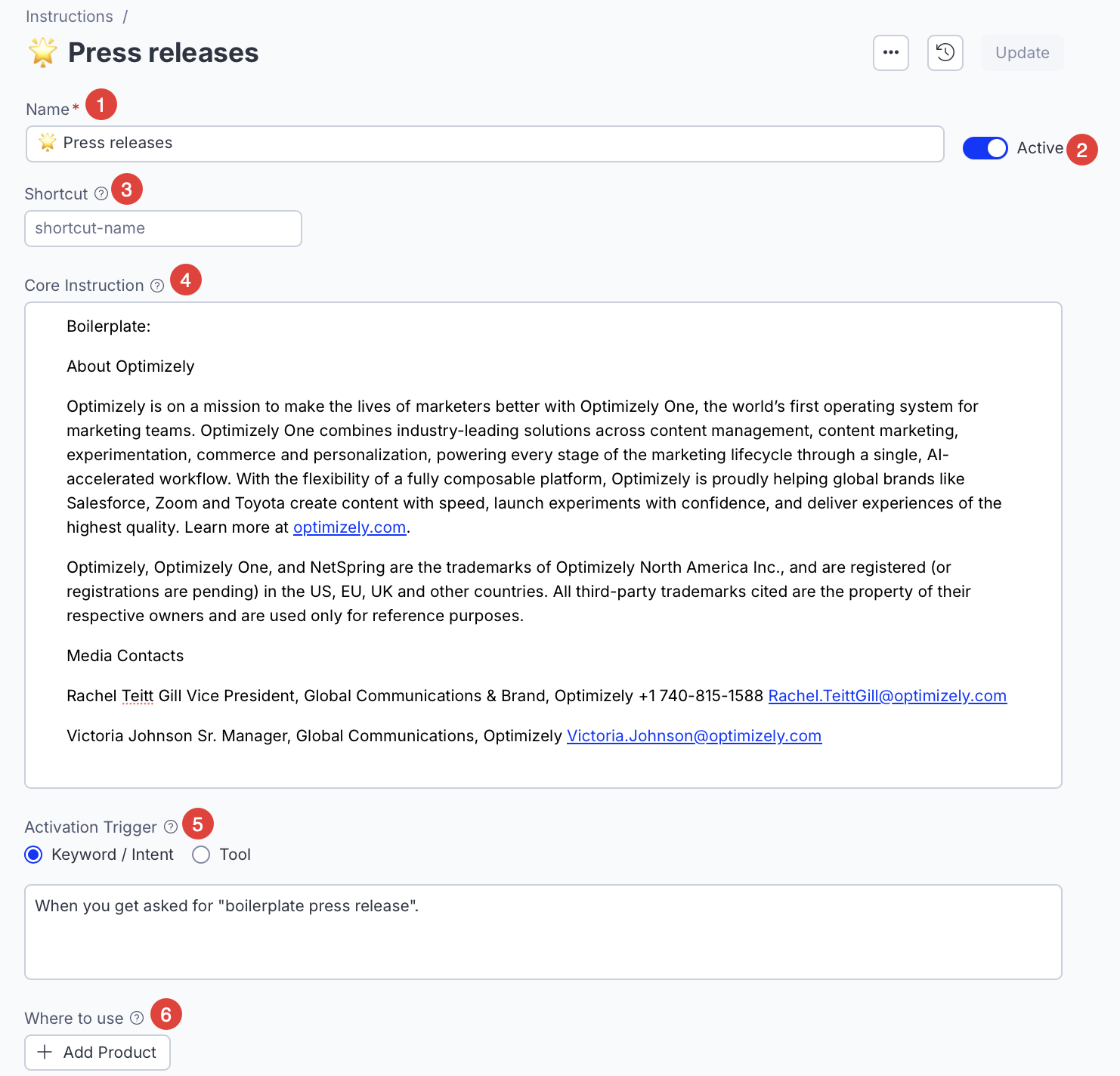Click the Add Product button
1120x1076 pixels.
(x=97, y=1052)
